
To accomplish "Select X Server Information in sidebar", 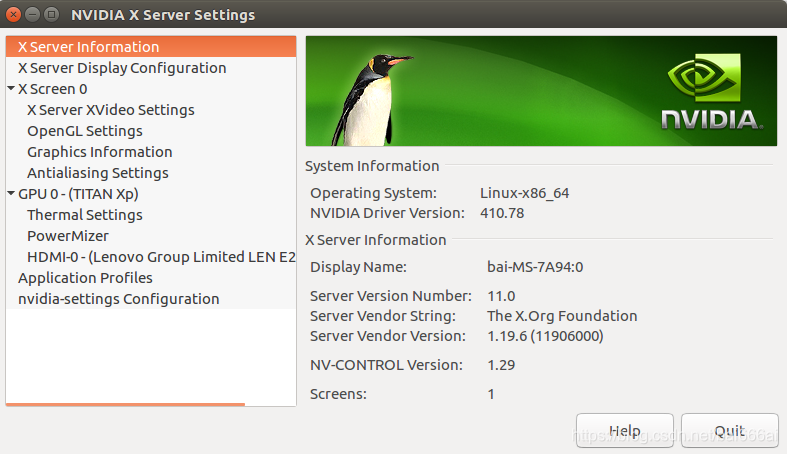I will point(151,47).
